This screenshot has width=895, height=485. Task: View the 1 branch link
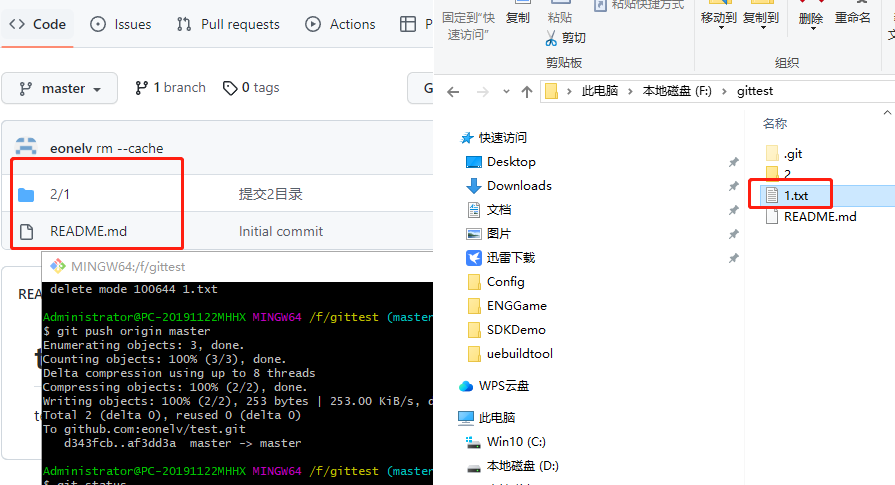[x=170, y=88]
